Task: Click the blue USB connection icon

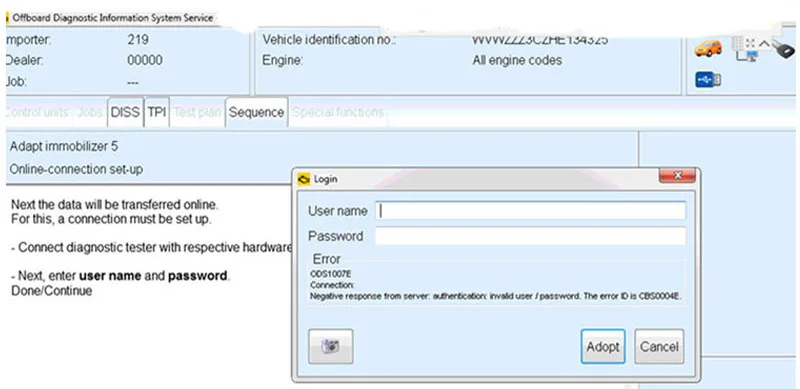Action: tap(708, 80)
